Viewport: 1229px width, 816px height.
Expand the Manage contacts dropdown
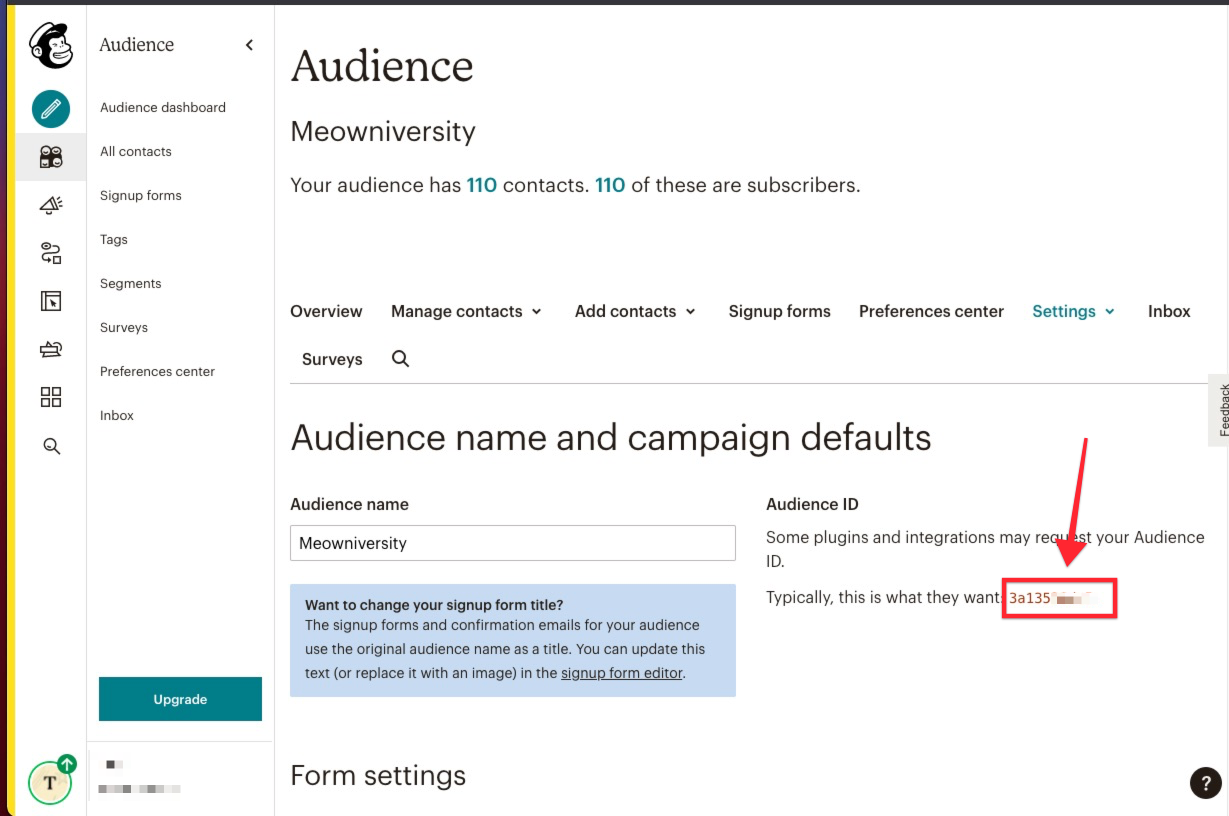466,311
